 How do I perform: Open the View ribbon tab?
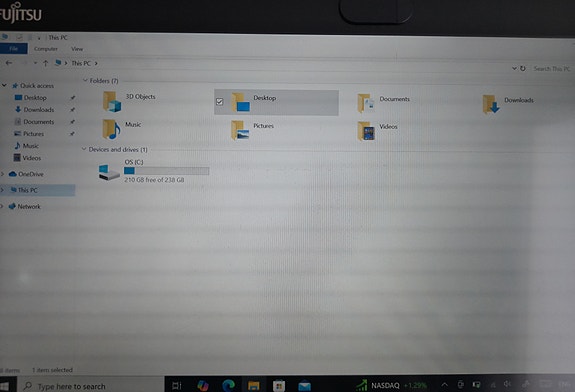click(77, 49)
